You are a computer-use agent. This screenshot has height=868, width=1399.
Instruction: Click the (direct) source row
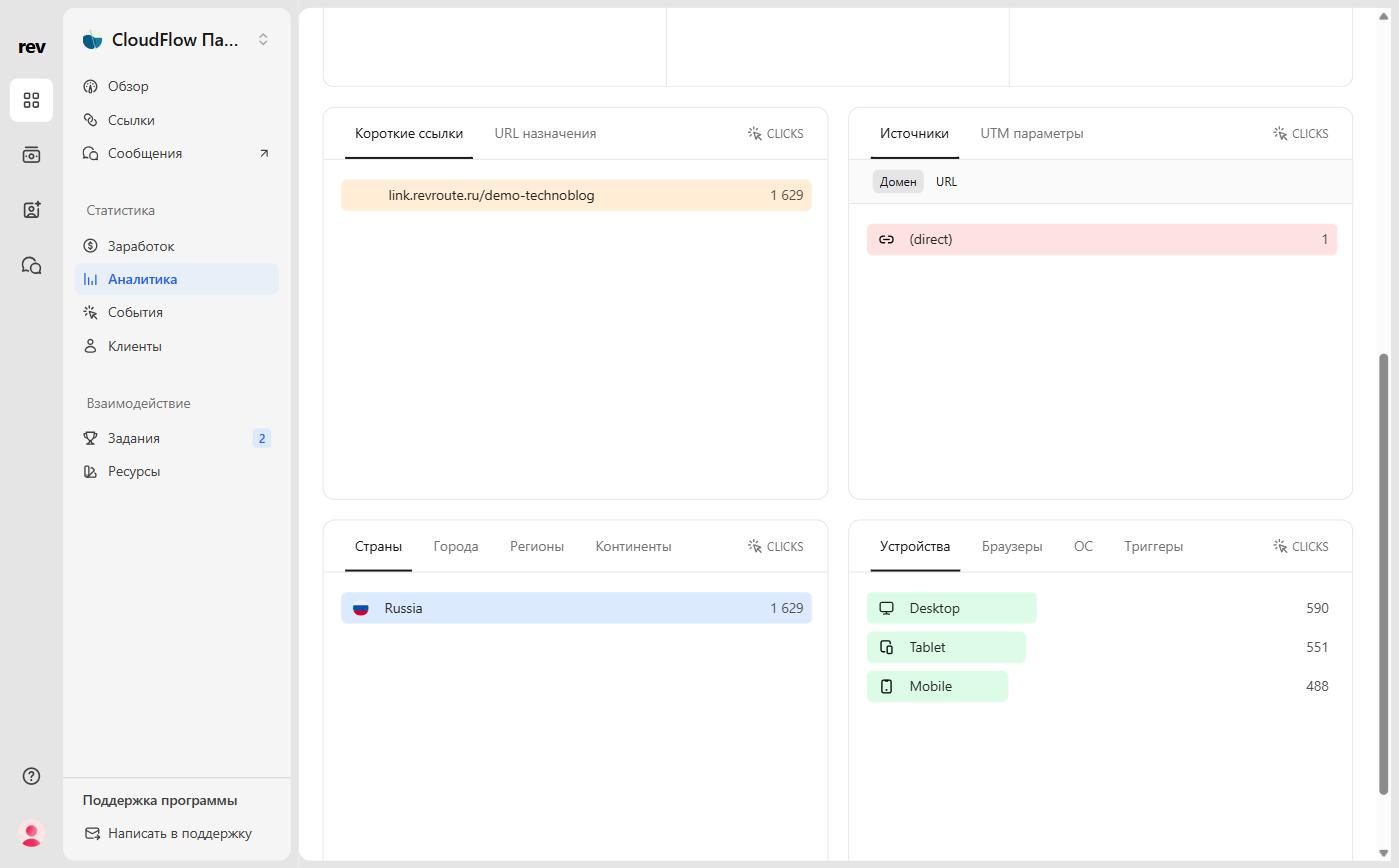coord(1102,239)
